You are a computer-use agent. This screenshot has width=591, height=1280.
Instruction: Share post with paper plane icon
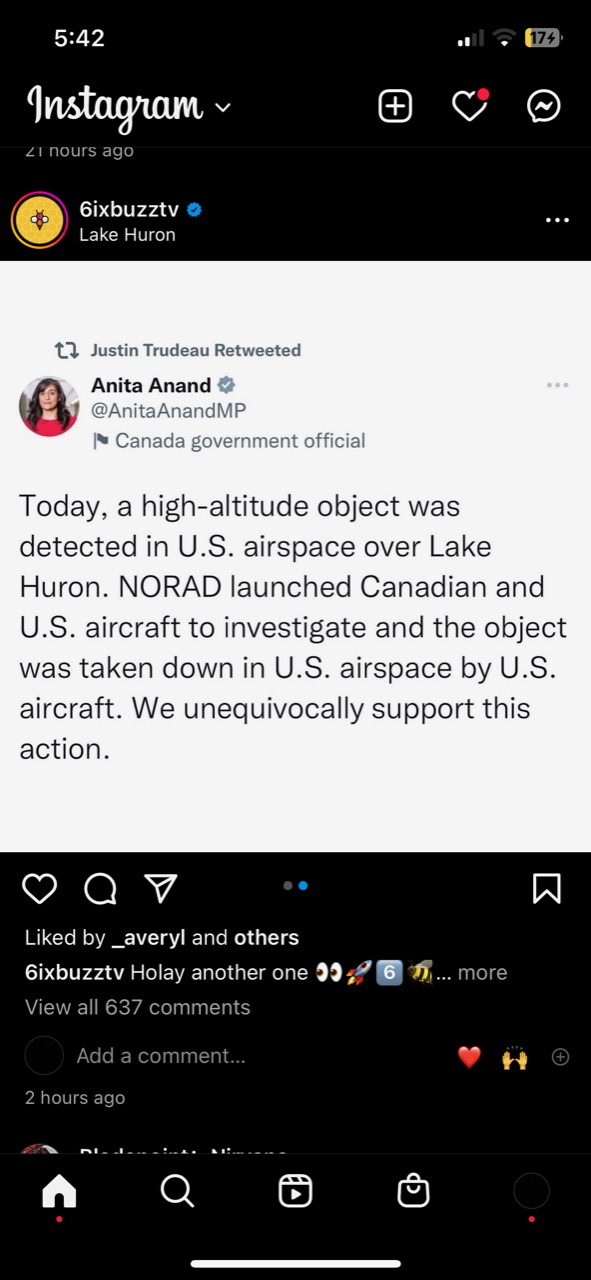(161, 888)
